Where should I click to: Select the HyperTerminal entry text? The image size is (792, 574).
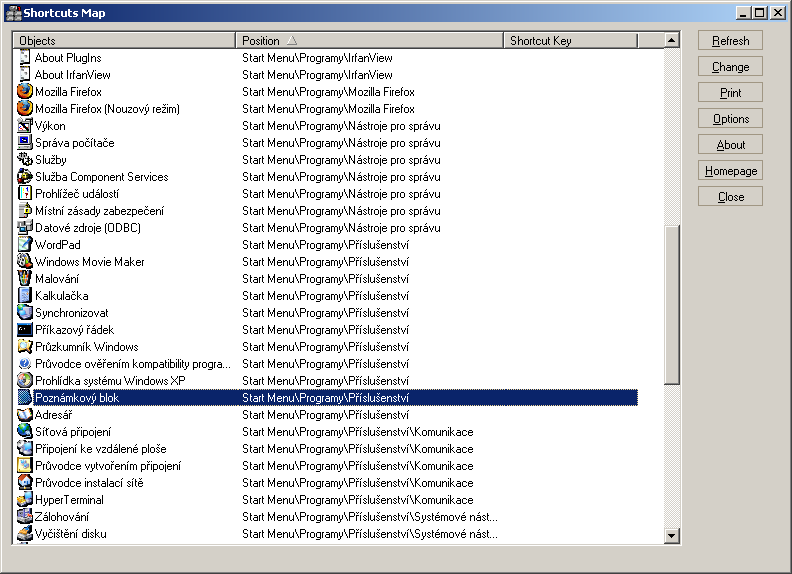click(69, 500)
